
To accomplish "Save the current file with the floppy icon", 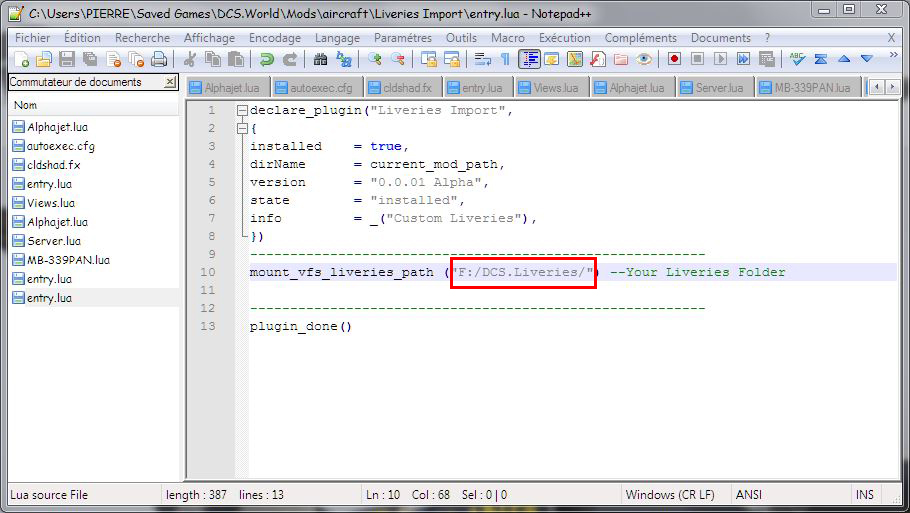I will pos(67,59).
